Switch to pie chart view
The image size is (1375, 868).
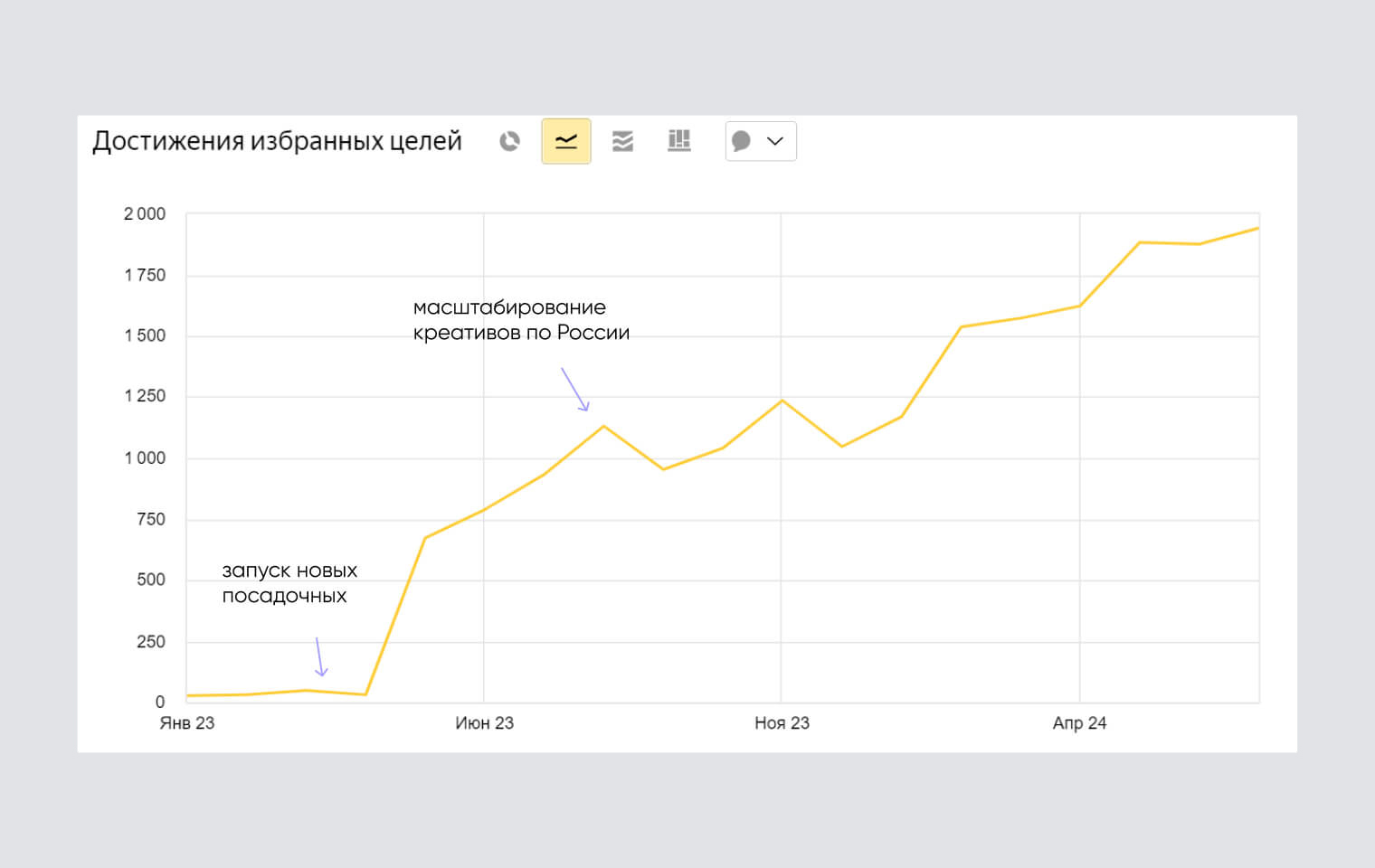click(x=510, y=141)
